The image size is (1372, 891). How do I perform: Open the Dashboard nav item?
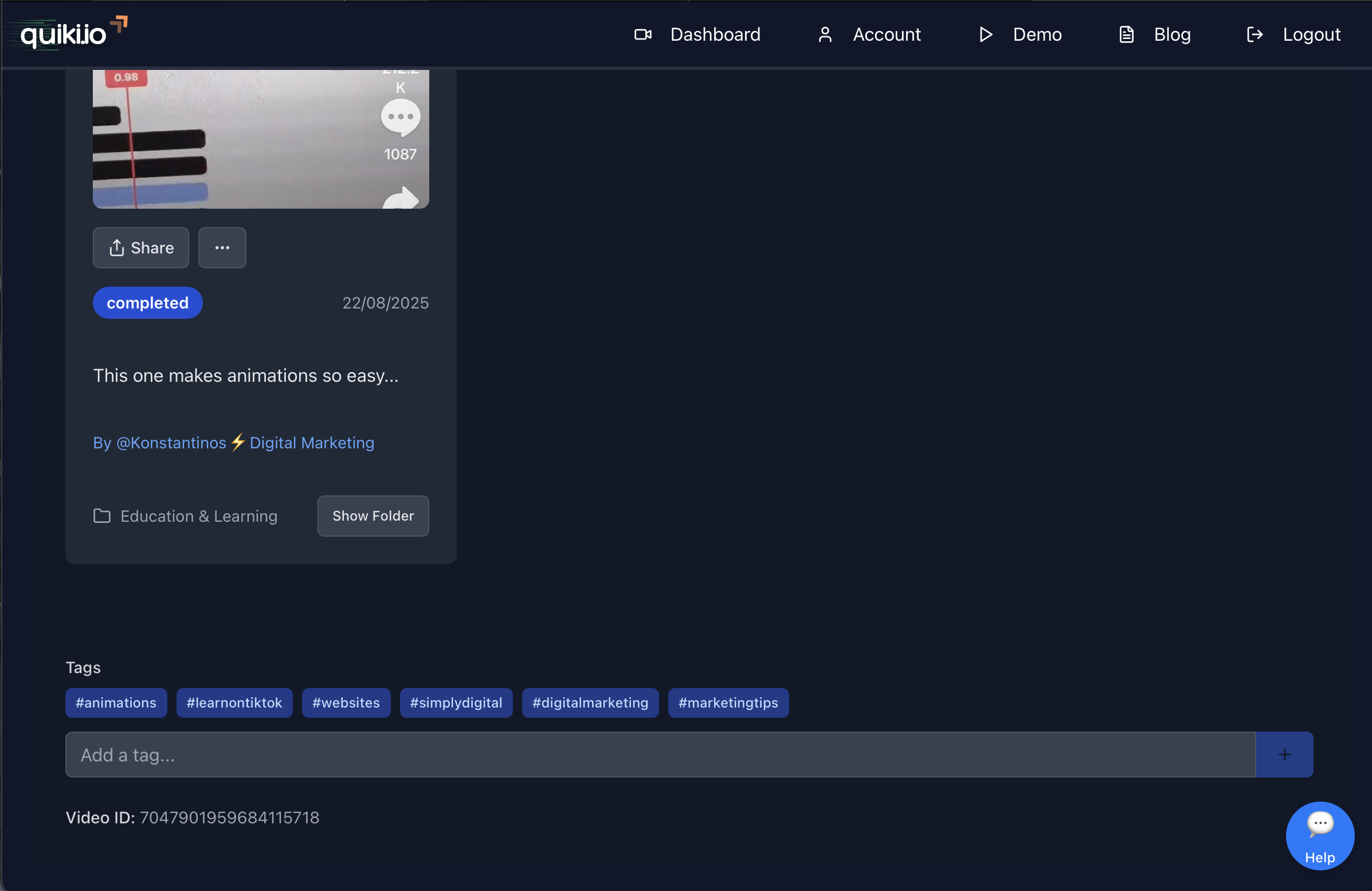click(x=715, y=34)
